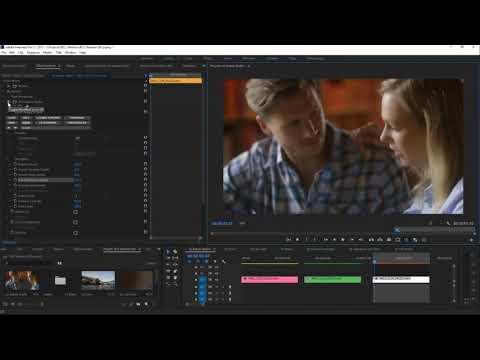The image size is (480, 360).
Task: Step back one frame in Program monitor
Action: 334,239
